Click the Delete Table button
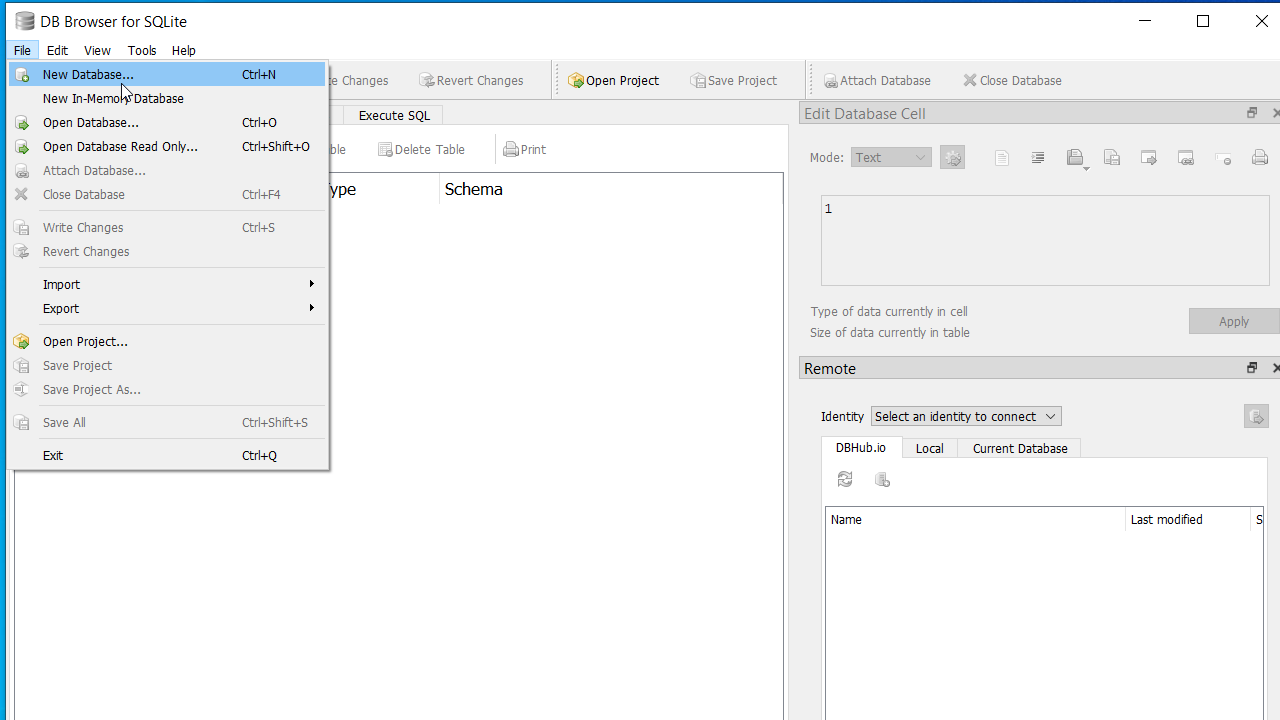The image size is (1280, 720). 421,149
